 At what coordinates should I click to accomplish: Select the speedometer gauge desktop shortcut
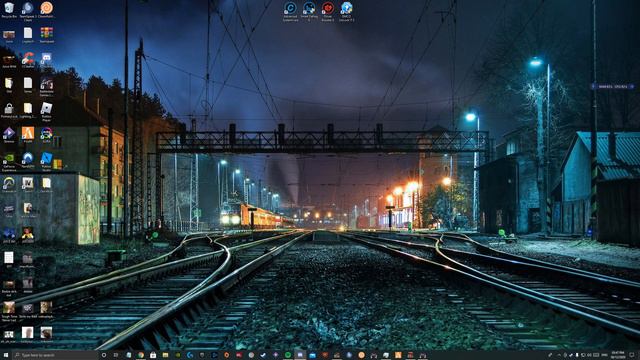point(9,184)
